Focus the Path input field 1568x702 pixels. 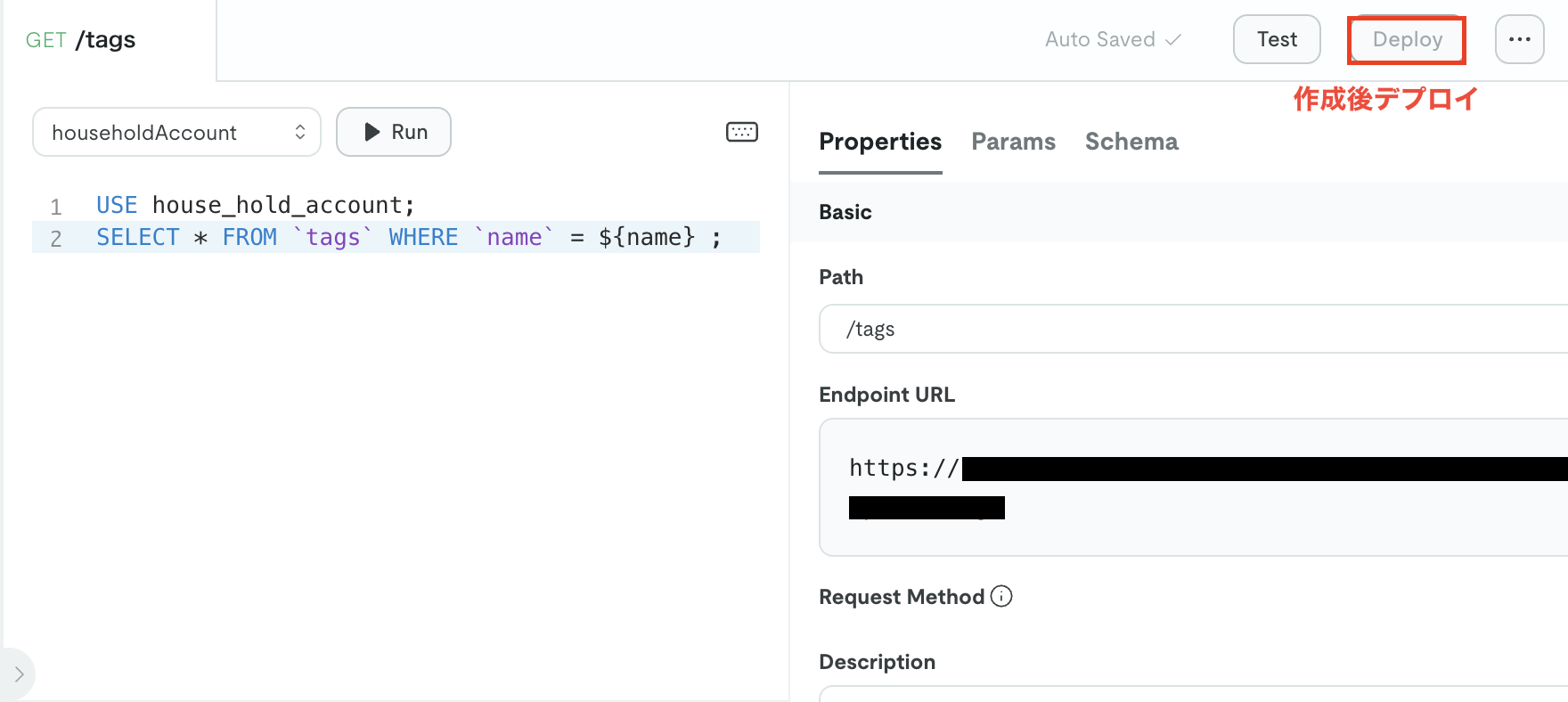(1194, 329)
